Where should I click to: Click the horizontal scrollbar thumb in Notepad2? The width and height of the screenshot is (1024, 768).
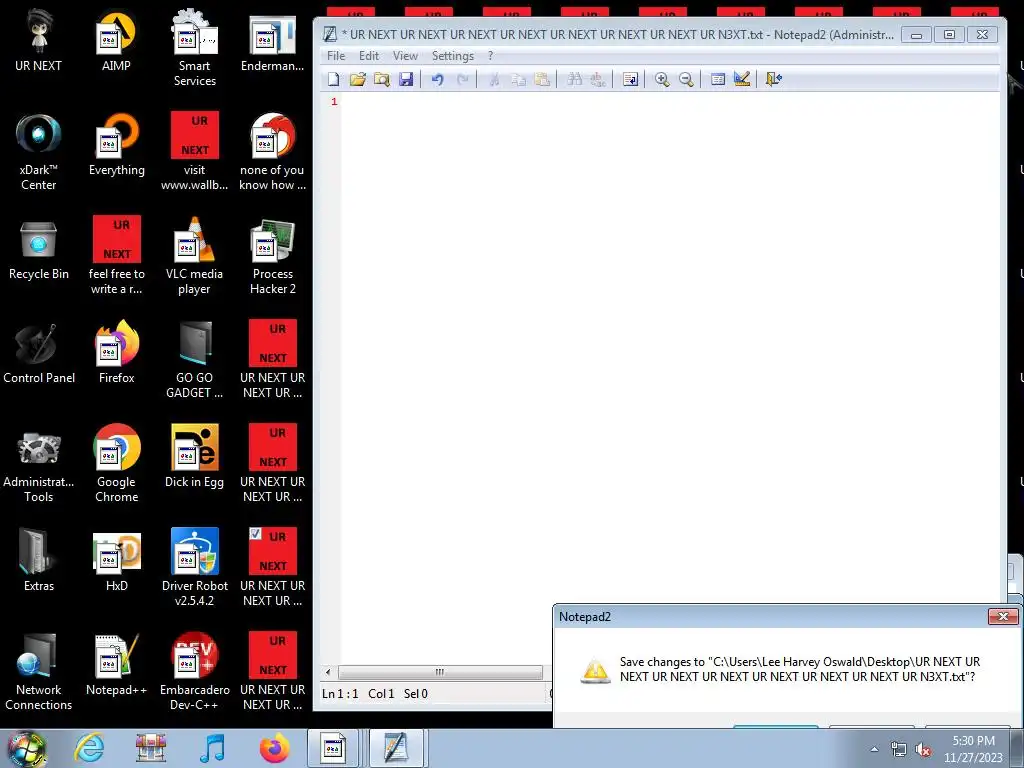(440, 672)
